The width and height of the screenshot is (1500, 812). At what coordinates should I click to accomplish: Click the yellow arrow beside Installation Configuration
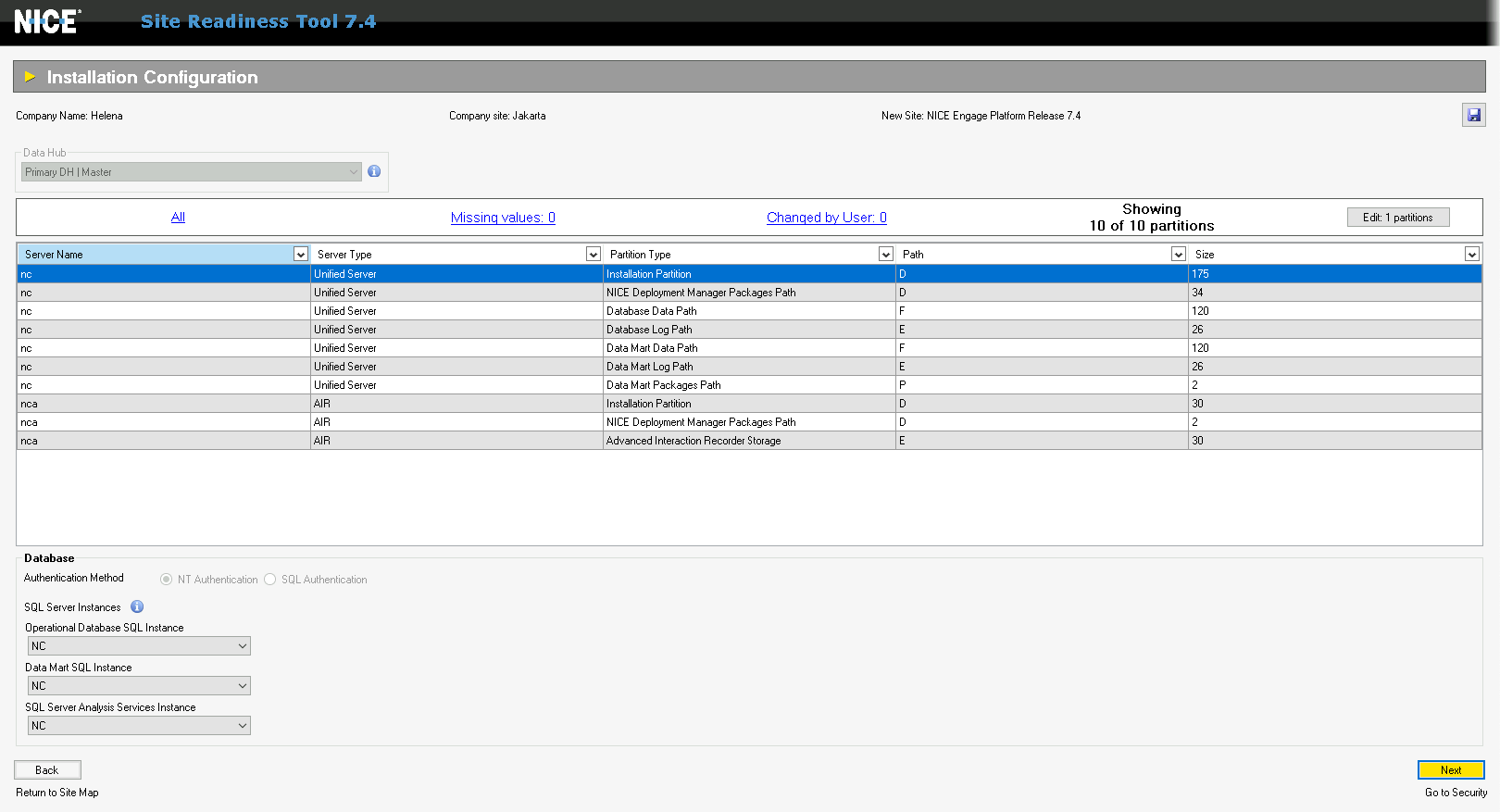click(x=30, y=77)
